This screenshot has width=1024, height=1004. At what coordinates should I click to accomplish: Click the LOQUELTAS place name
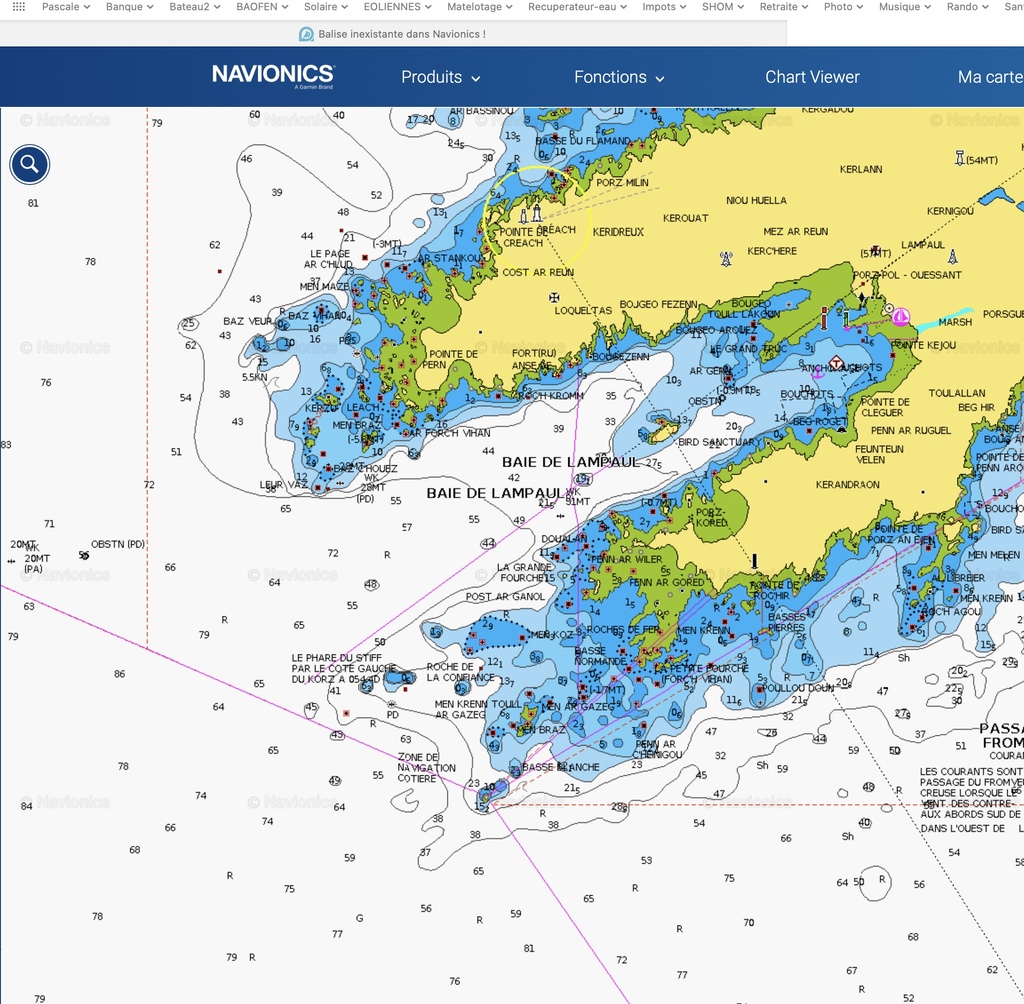pos(583,310)
